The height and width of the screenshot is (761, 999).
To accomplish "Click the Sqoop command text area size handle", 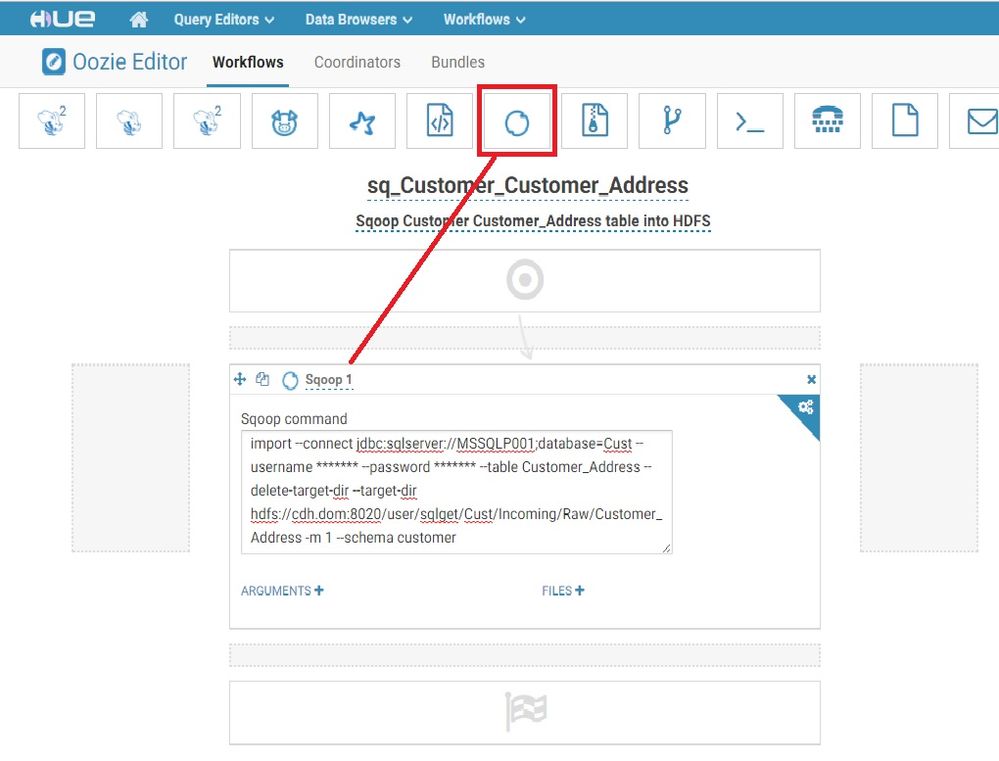I will click(x=666, y=548).
